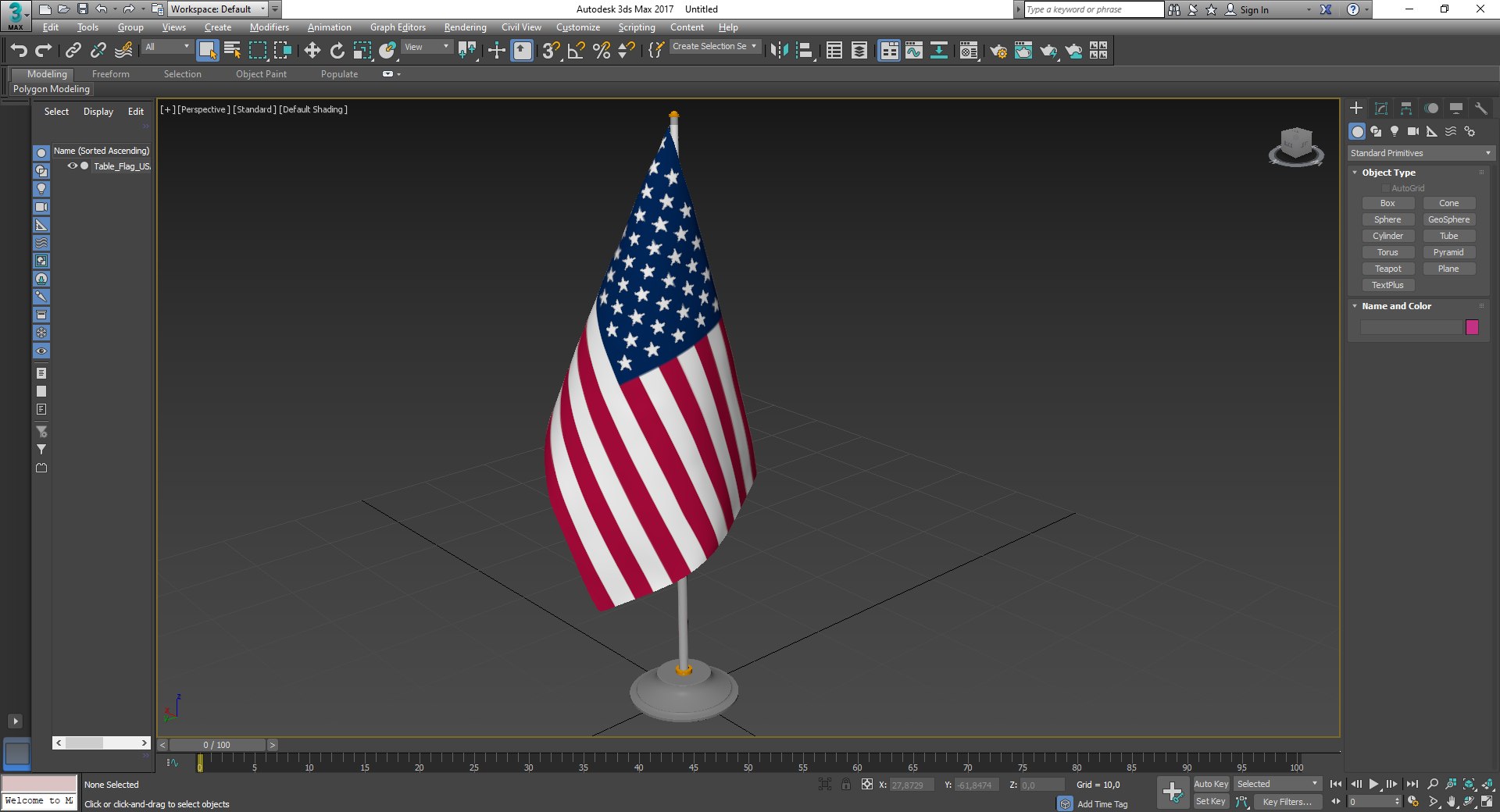Image resolution: width=1500 pixels, height=812 pixels.
Task: Open the Selected key filter dropdown
Action: [1277, 784]
